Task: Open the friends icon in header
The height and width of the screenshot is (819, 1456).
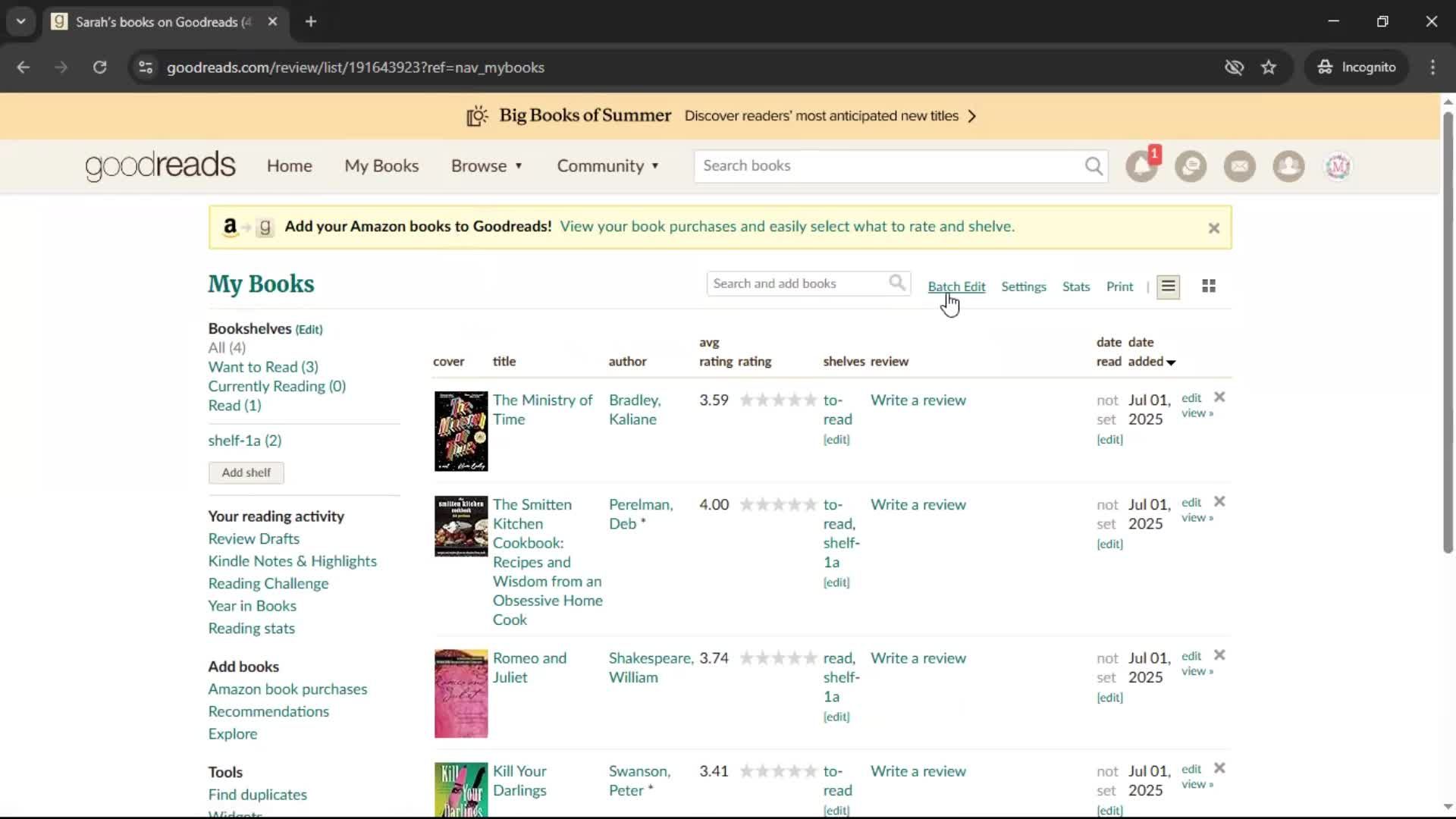Action: coord(1288,166)
